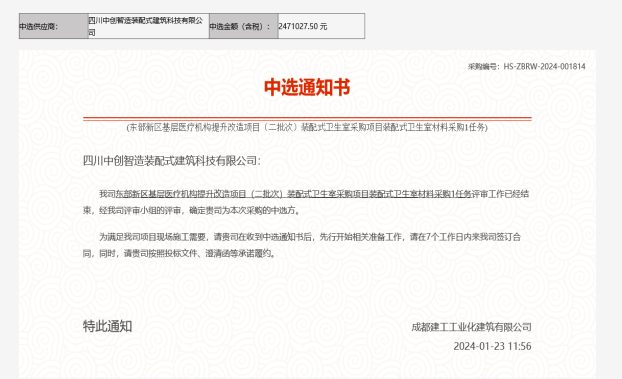
Task: Select the issuer 成都建工工业化建筑有限公司
Action: point(471,327)
